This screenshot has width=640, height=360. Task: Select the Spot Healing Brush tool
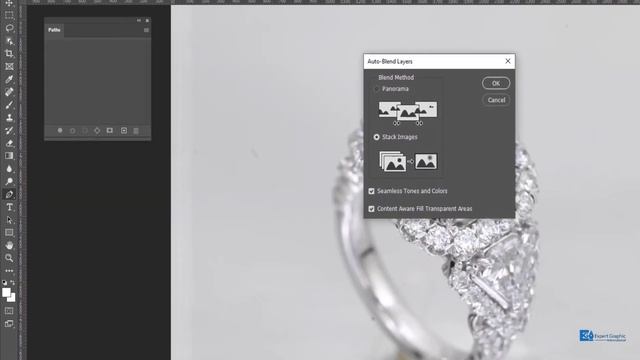coord(9,92)
